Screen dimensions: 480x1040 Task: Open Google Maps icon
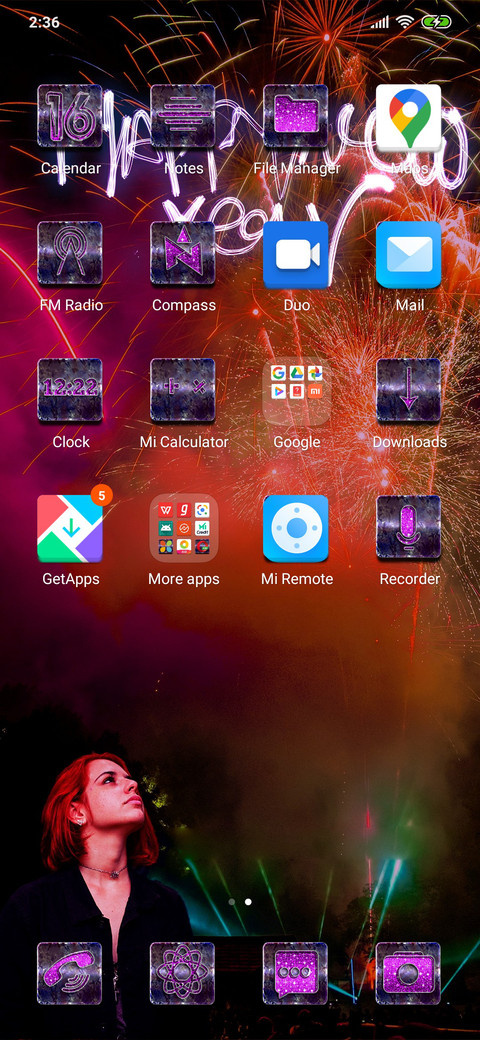point(409,116)
